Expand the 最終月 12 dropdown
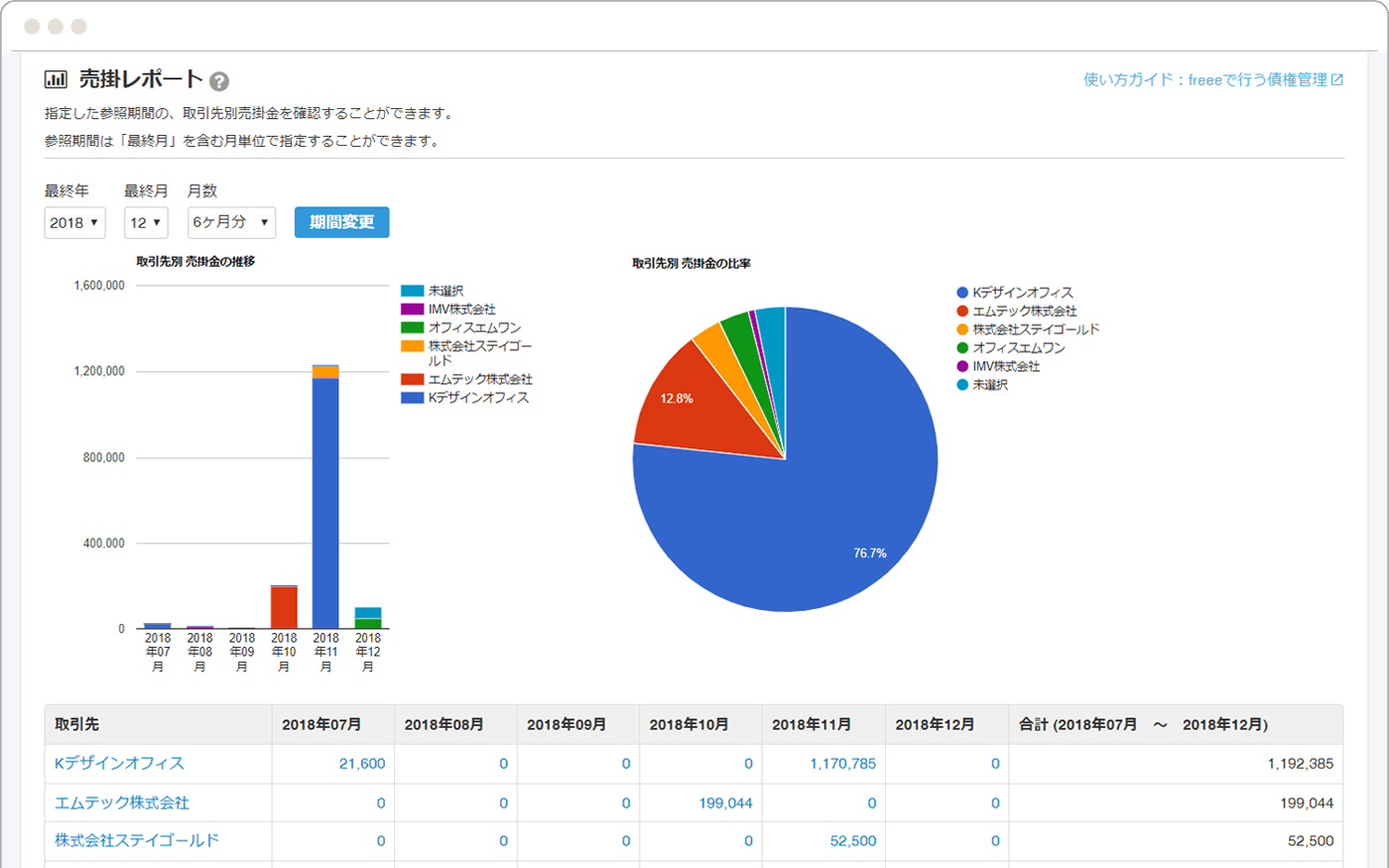This screenshot has height=868, width=1389. click(x=146, y=222)
